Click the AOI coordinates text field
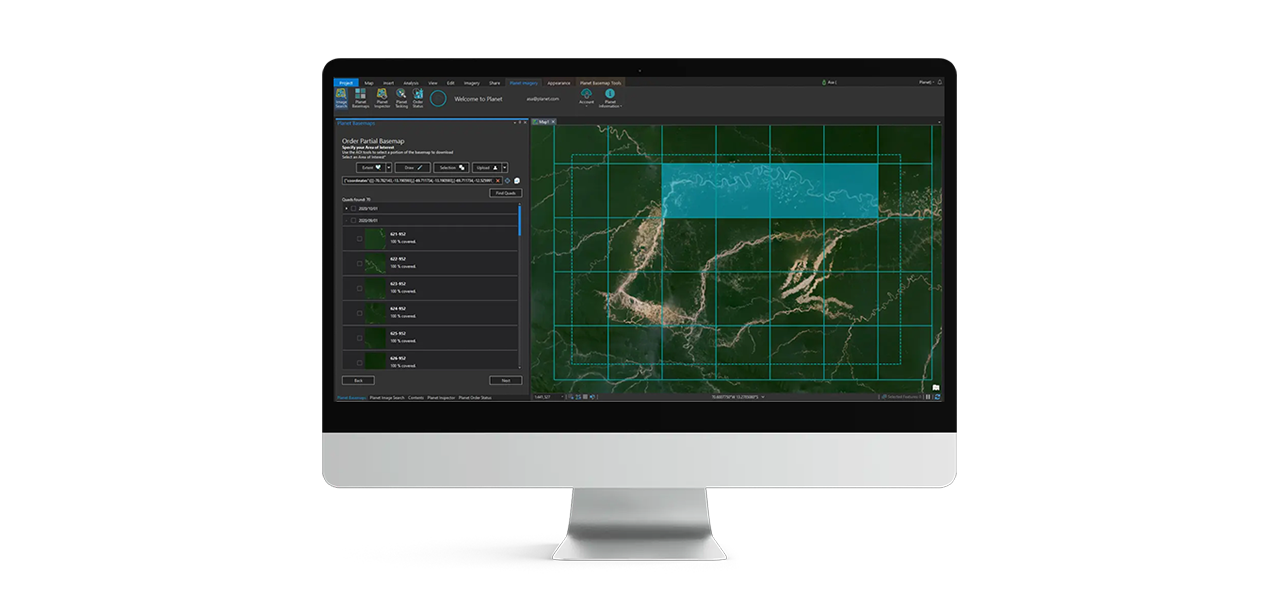The width and height of the screenshot is (1280, 600). 417,181
